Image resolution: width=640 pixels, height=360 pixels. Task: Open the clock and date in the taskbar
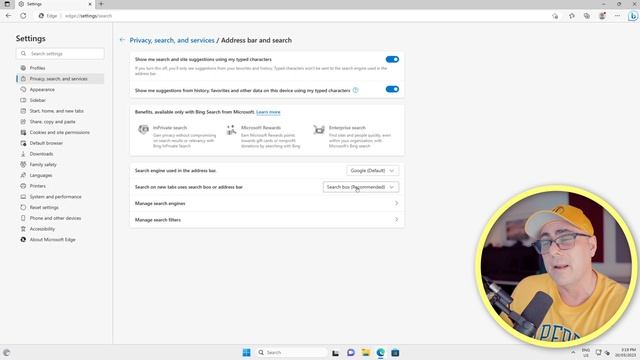(x=627, y=353)
